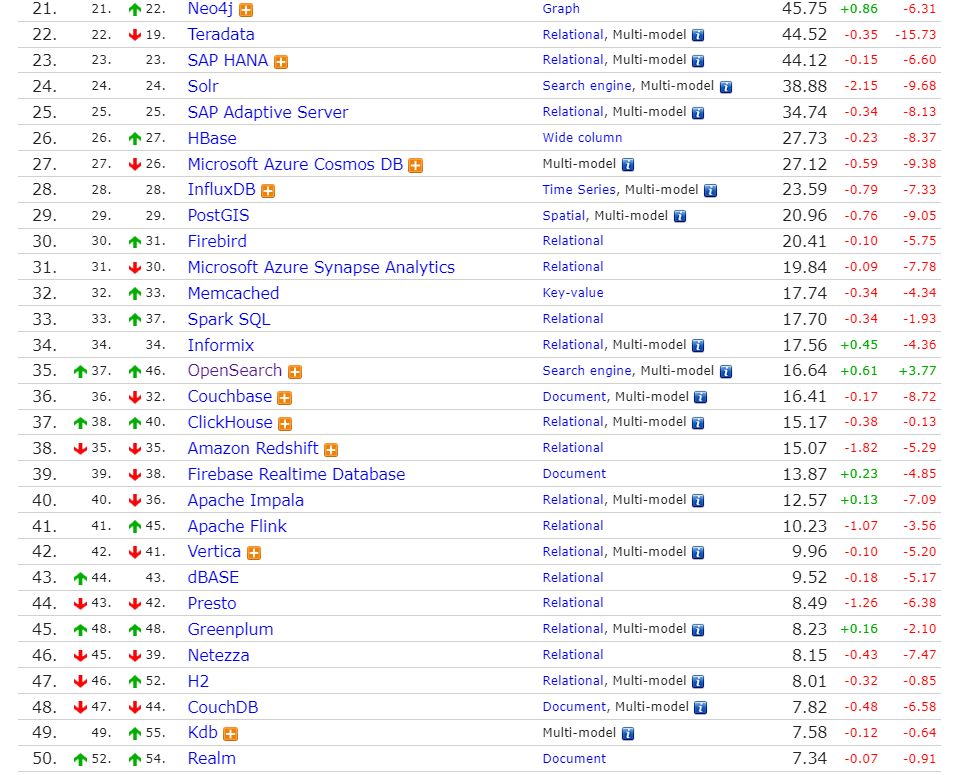The width and height of the screenshot is (959, 775).
Task: Click the H2 database link
Action: coord(198,681)
